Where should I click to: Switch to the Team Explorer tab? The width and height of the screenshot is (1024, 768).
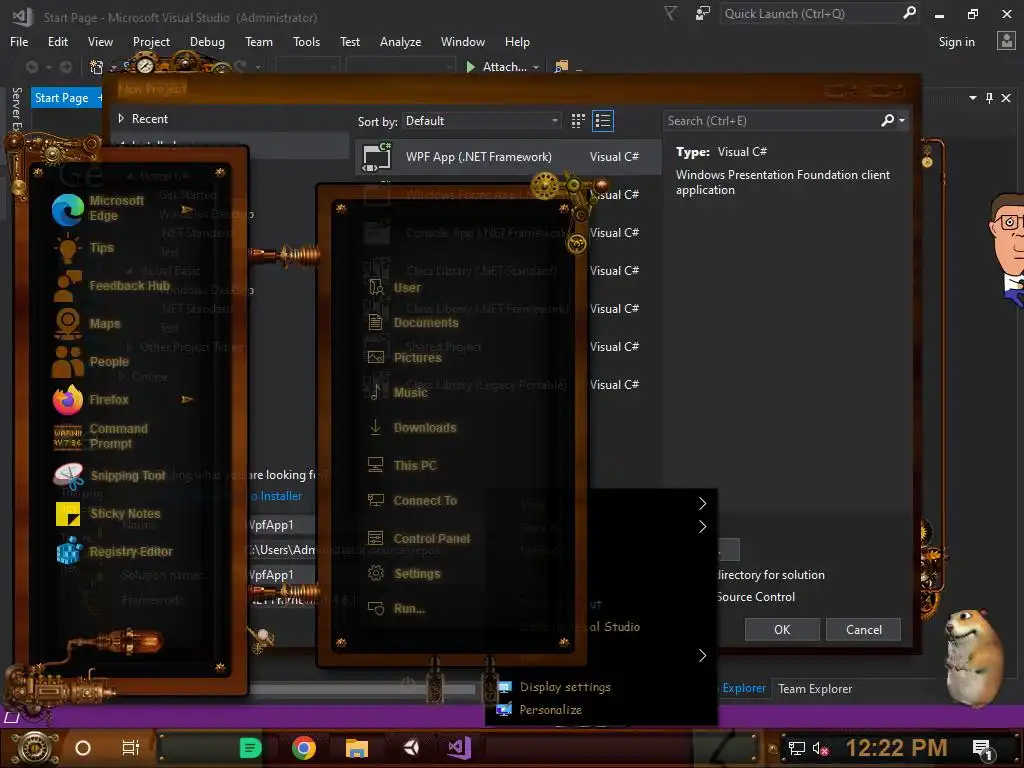pos(815,688)
